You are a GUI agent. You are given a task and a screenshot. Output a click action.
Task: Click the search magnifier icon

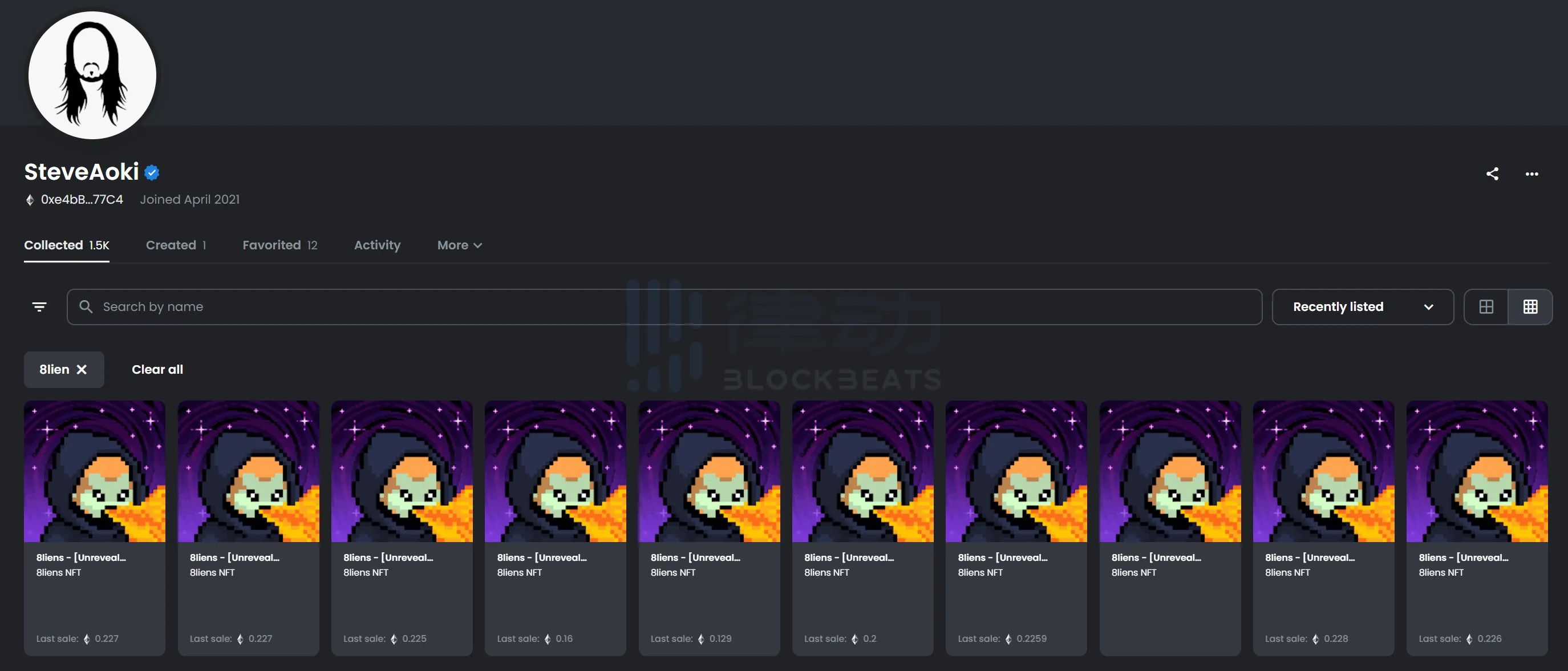86,307
